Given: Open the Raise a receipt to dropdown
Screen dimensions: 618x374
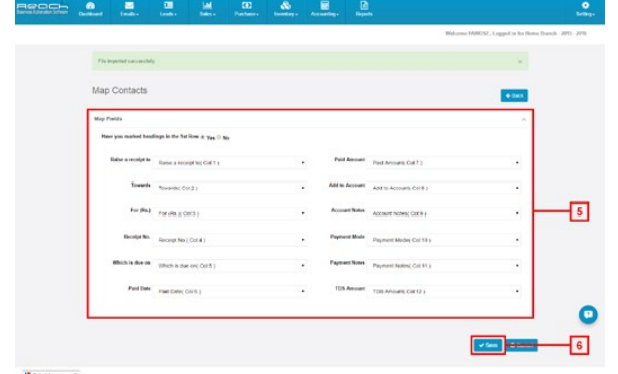Looking at the screenshot, I should point(230,162).
